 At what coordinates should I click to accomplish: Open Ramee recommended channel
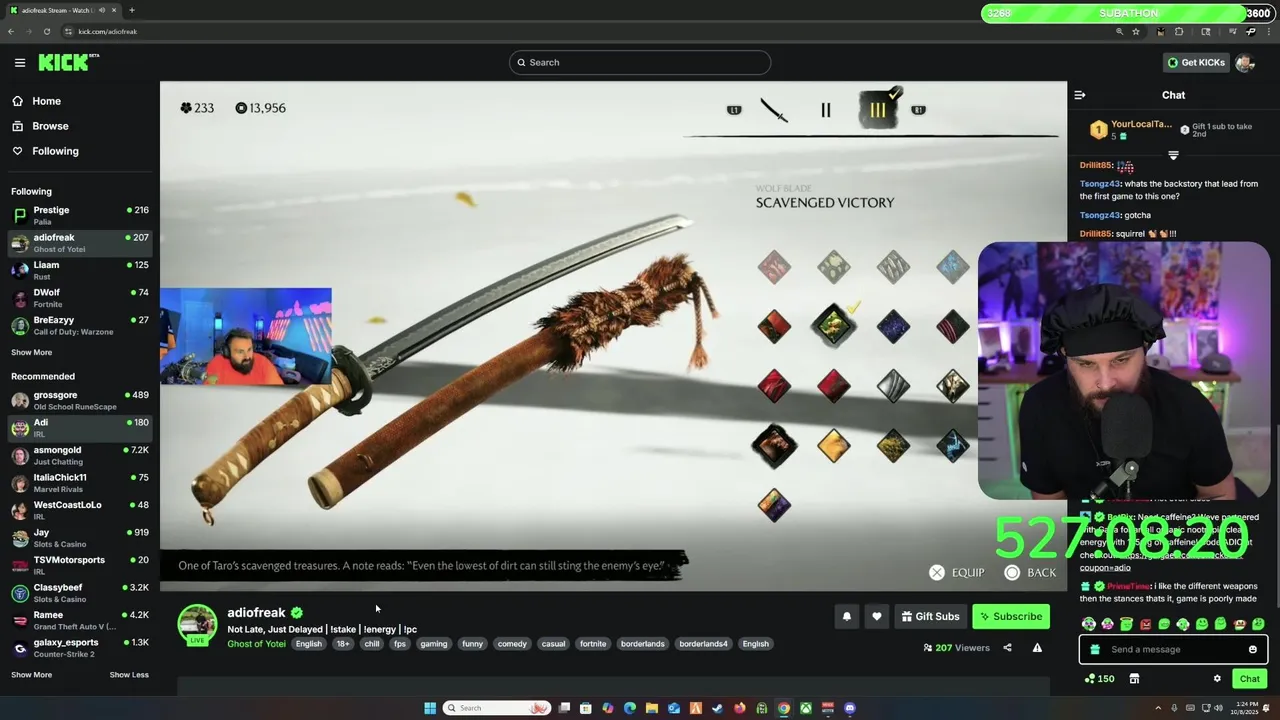pos(80,620)
